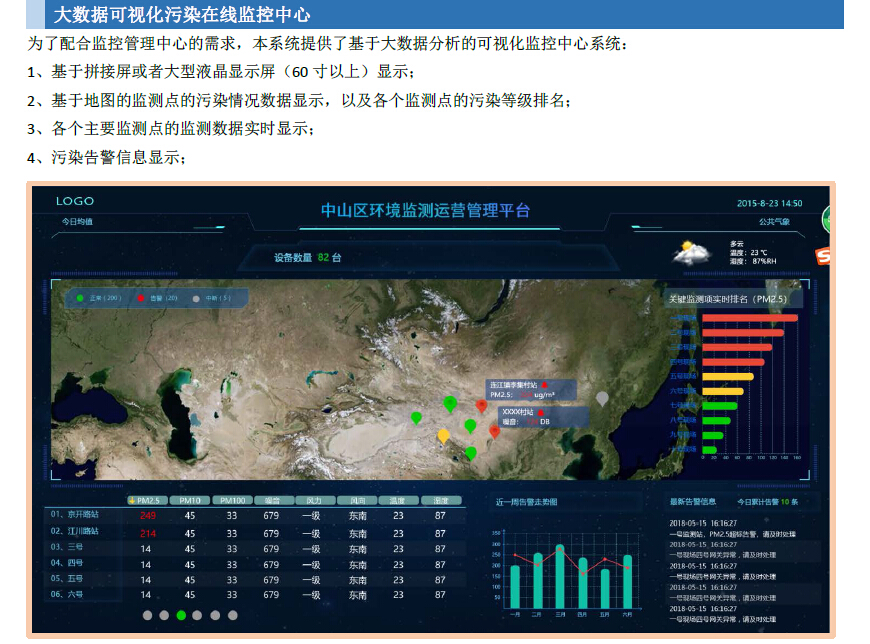Click the PM10 column tab

point(189,500)
